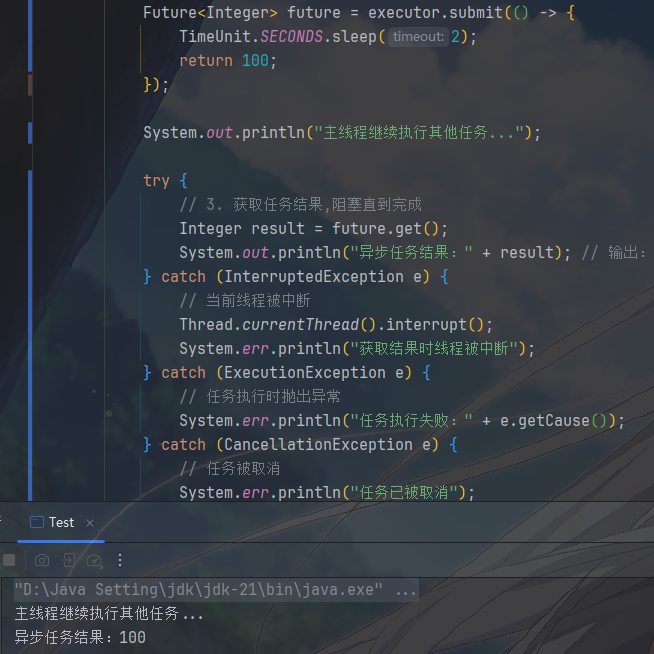Click the profiler gauge icon
This screenshot has height=654, width=654.
point(94,560)
